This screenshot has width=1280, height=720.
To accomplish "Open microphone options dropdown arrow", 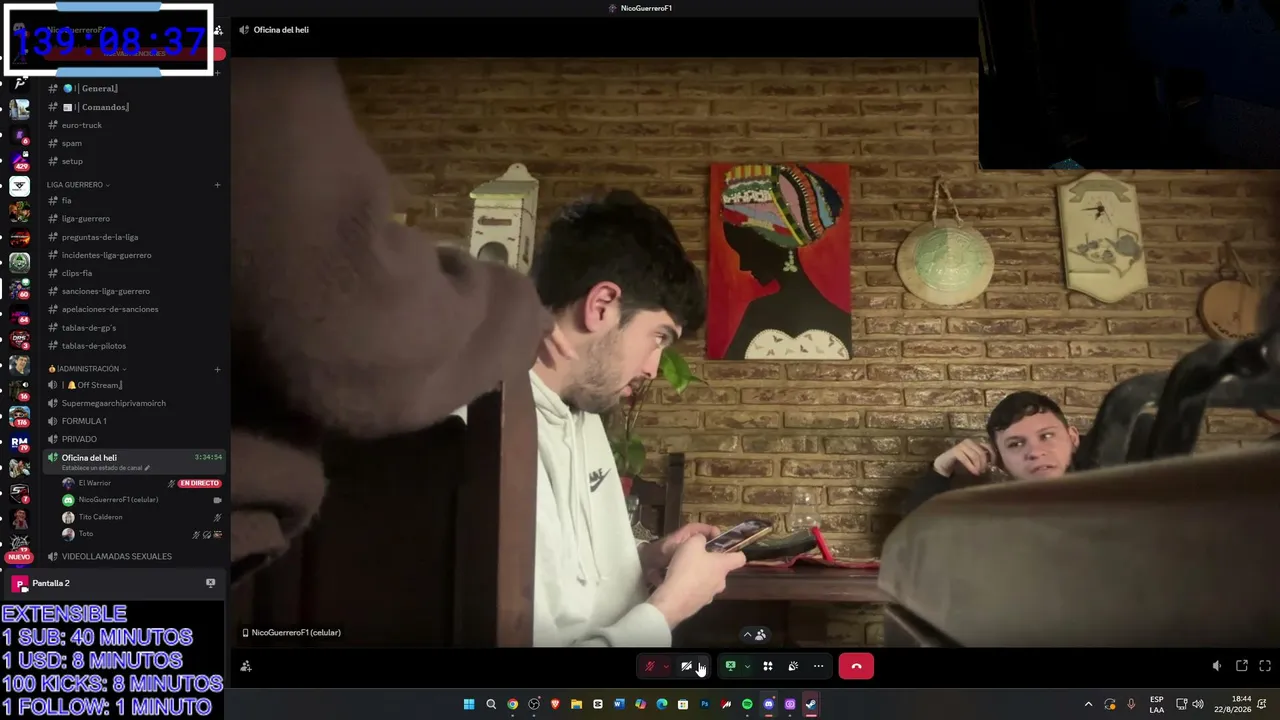I will [x=665, y=666].
